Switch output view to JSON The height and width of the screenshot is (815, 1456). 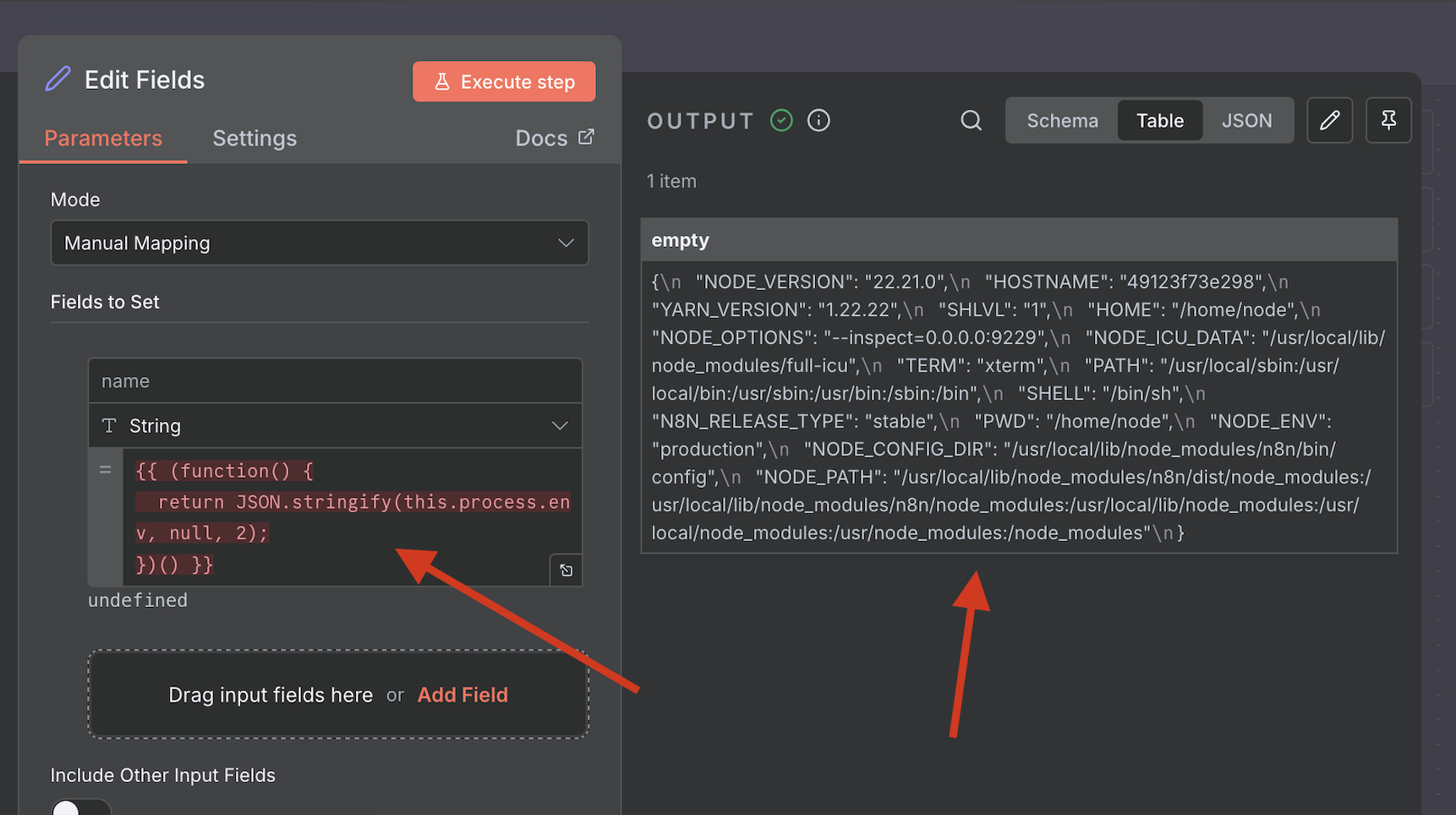1246,121
